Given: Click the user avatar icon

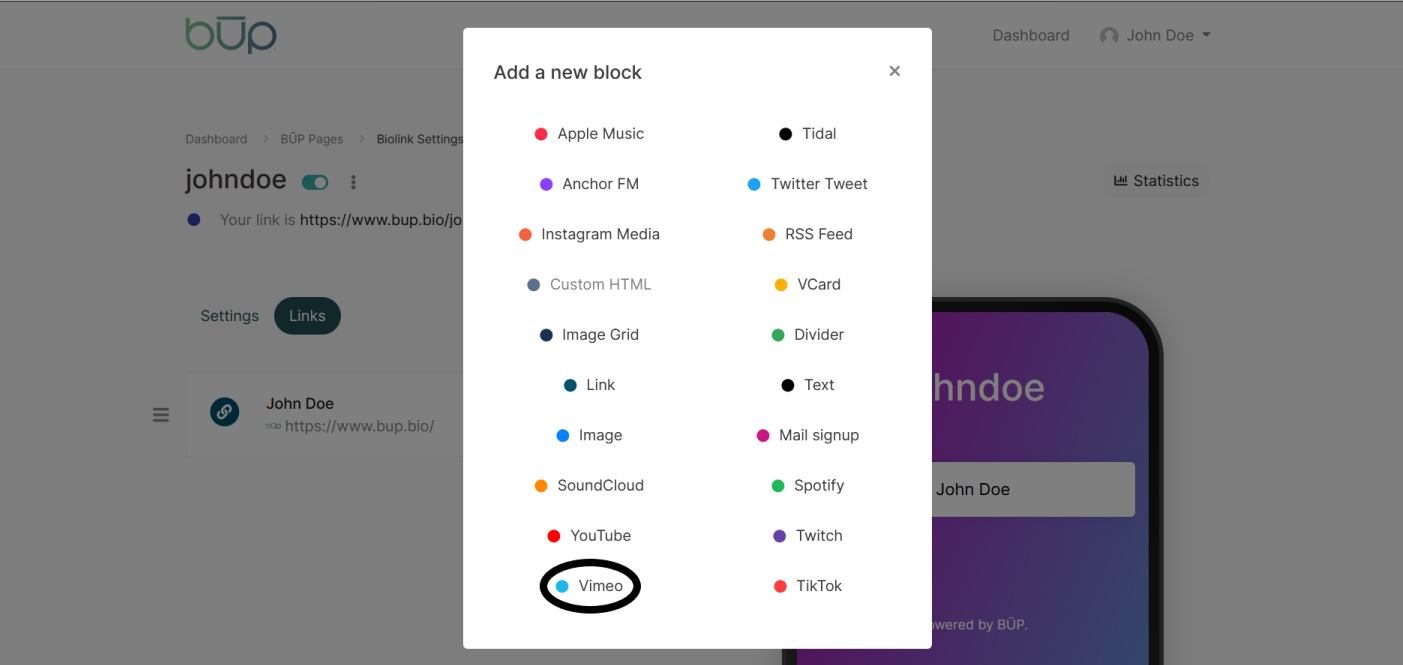Looking at the screenshot, I should click(x=1109, y=36).
